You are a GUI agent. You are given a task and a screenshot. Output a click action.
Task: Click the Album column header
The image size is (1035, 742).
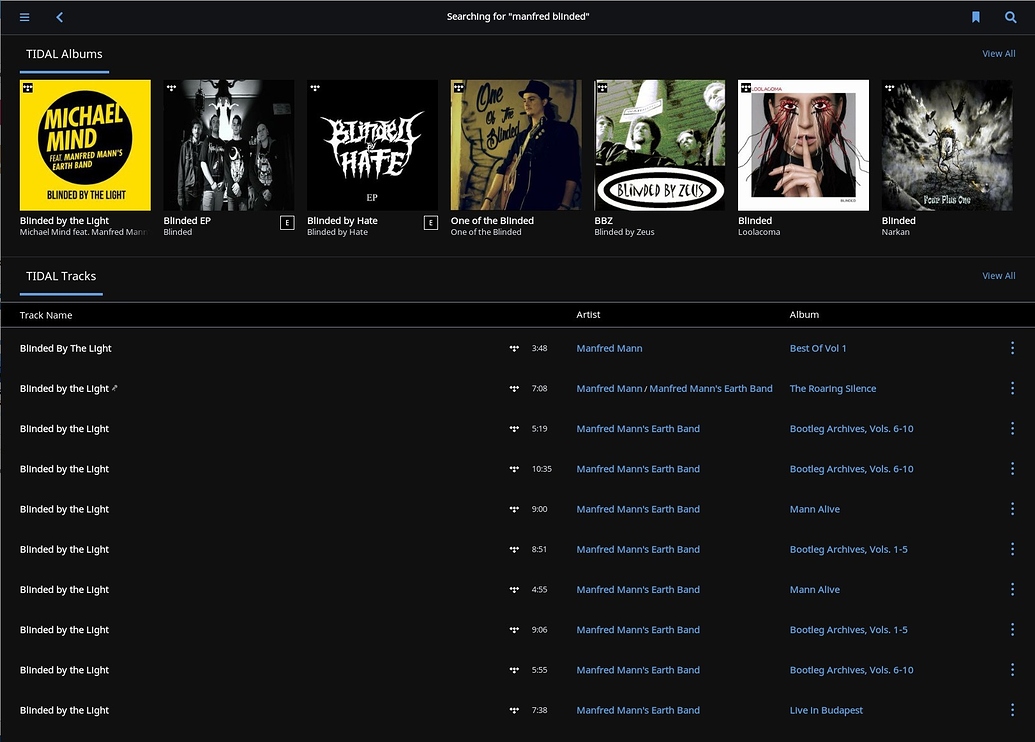tap(804, 315)
